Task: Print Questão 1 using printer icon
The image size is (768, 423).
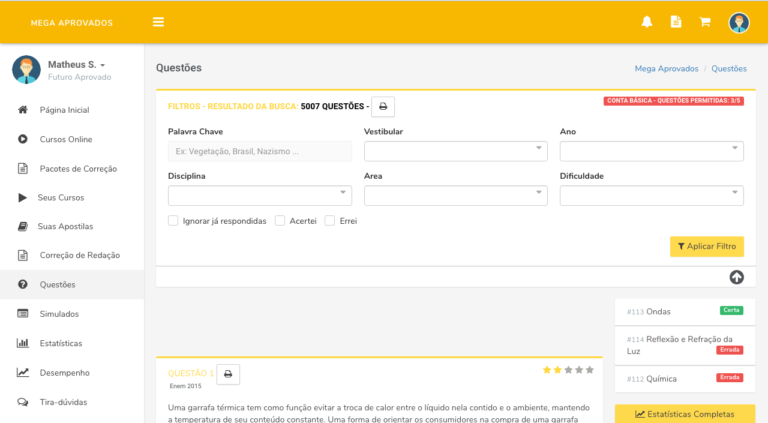Action: [228, 374]
